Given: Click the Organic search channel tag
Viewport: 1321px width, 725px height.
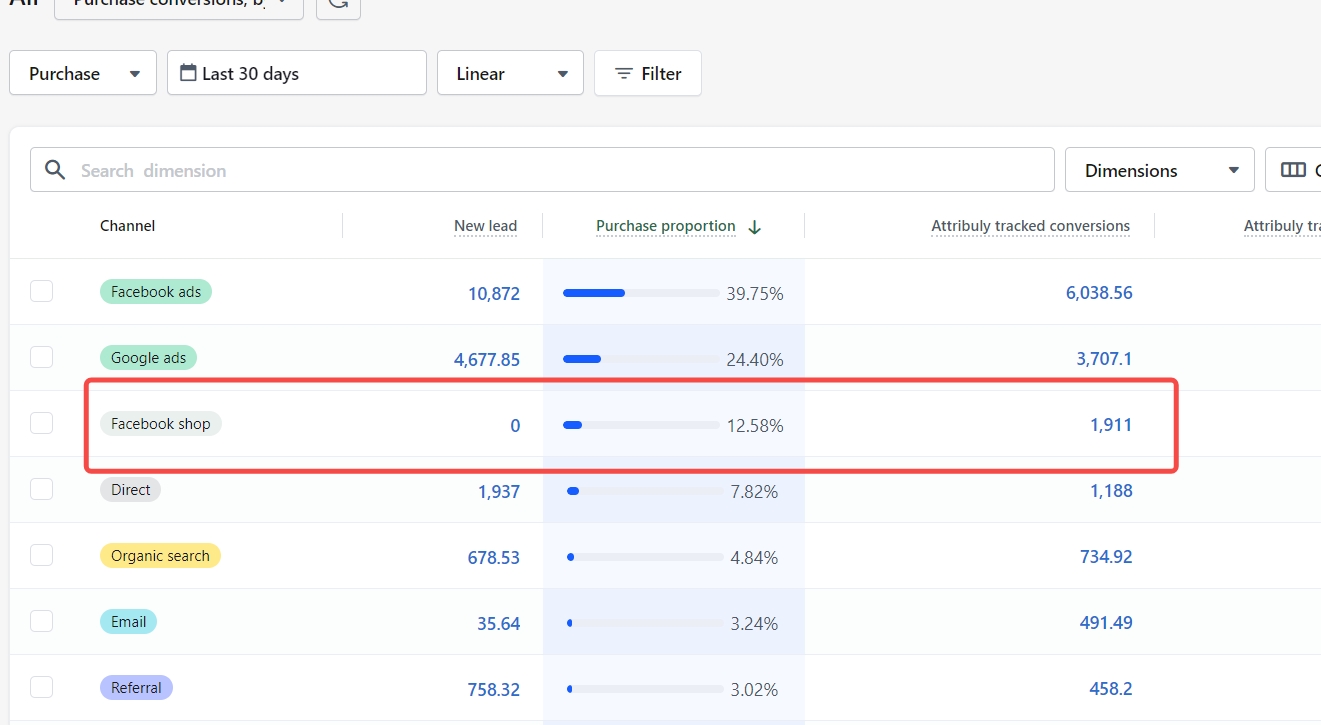Looking at the screenshot, I should click(x=160, y=556).
